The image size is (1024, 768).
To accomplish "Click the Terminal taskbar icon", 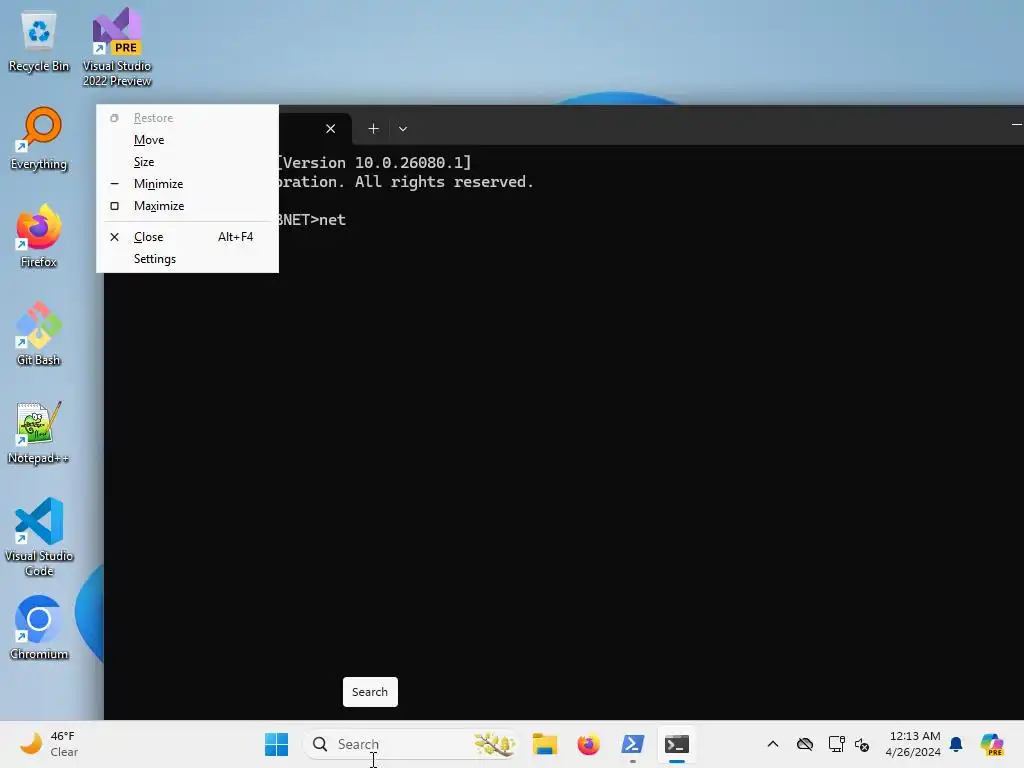I will tap(677, 744).
